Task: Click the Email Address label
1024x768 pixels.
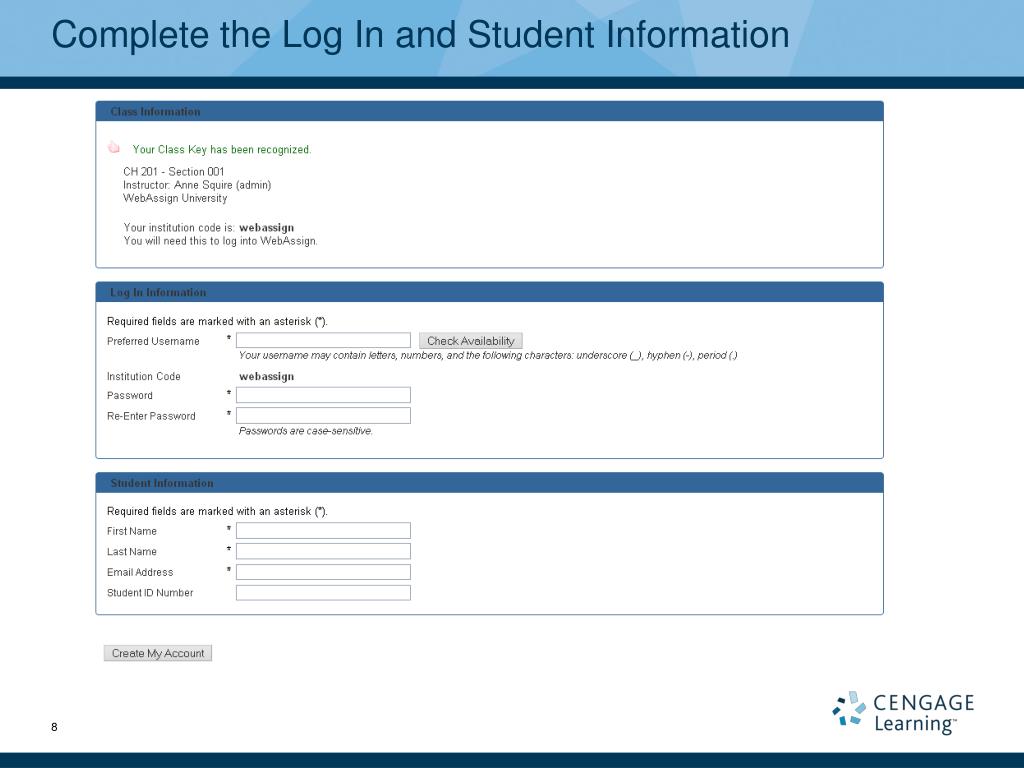Action: tap(140, 572)
